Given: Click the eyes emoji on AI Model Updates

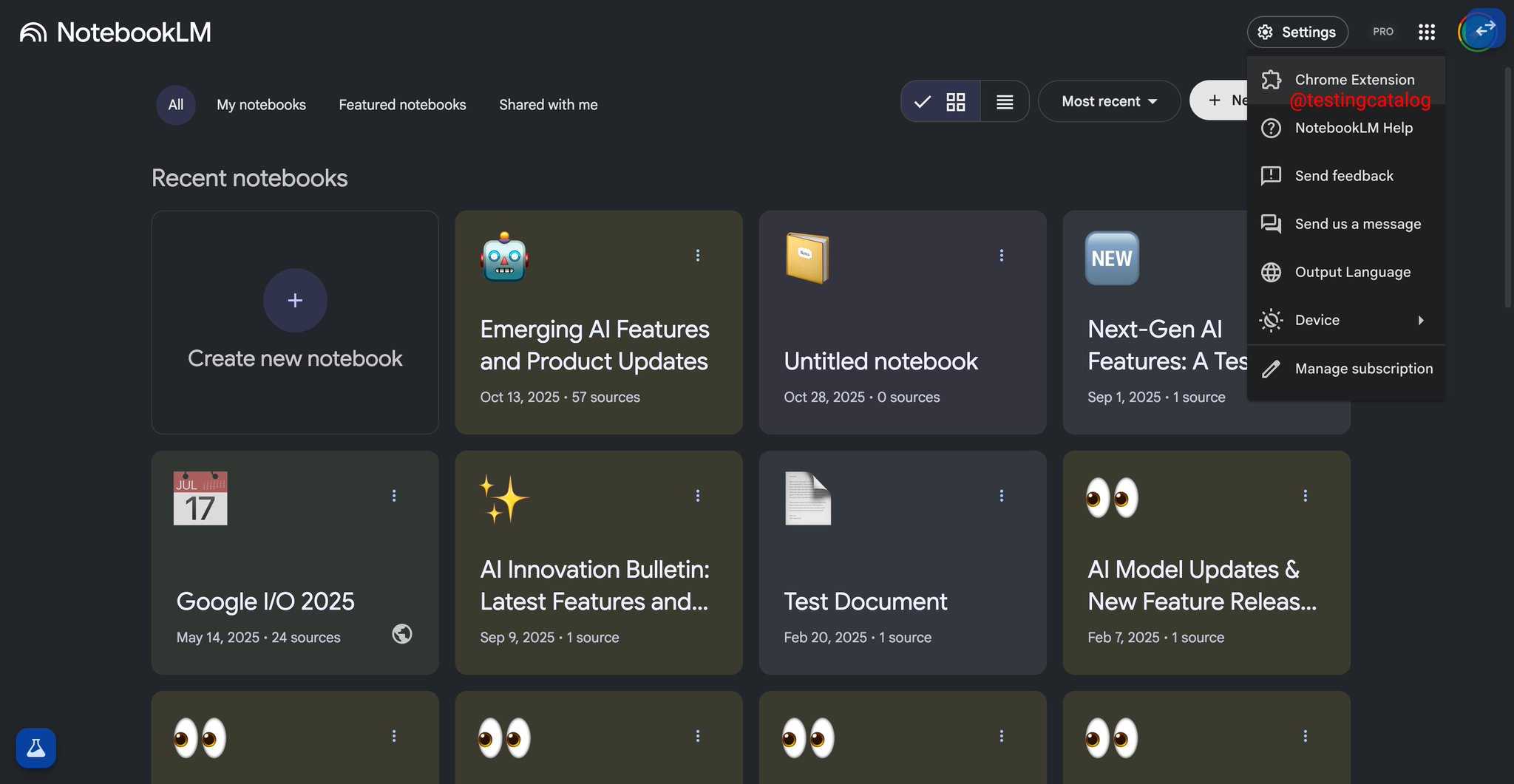Looking at the screenshot, I should click(1112, 497).
